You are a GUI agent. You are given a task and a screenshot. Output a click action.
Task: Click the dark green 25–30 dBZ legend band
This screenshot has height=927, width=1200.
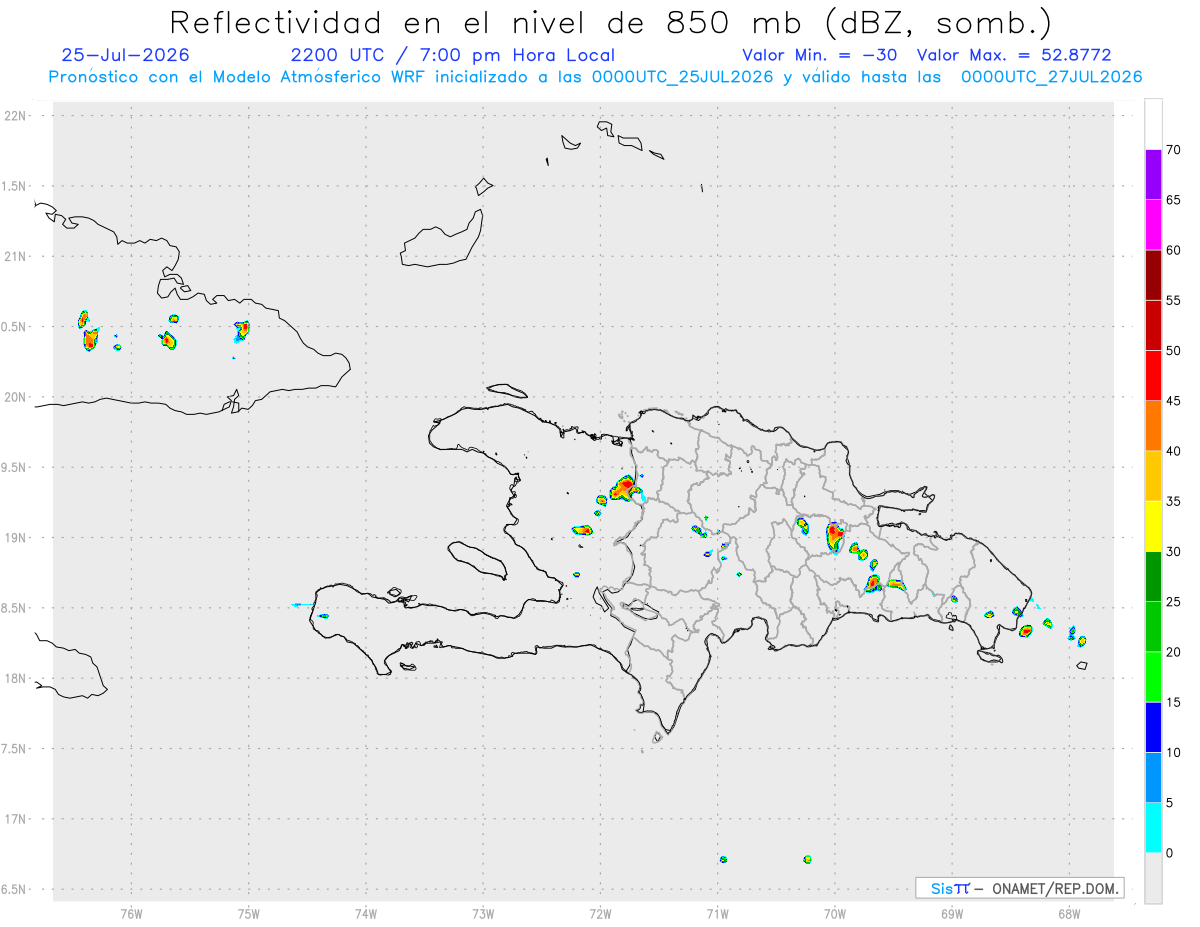click(1153, 576)
